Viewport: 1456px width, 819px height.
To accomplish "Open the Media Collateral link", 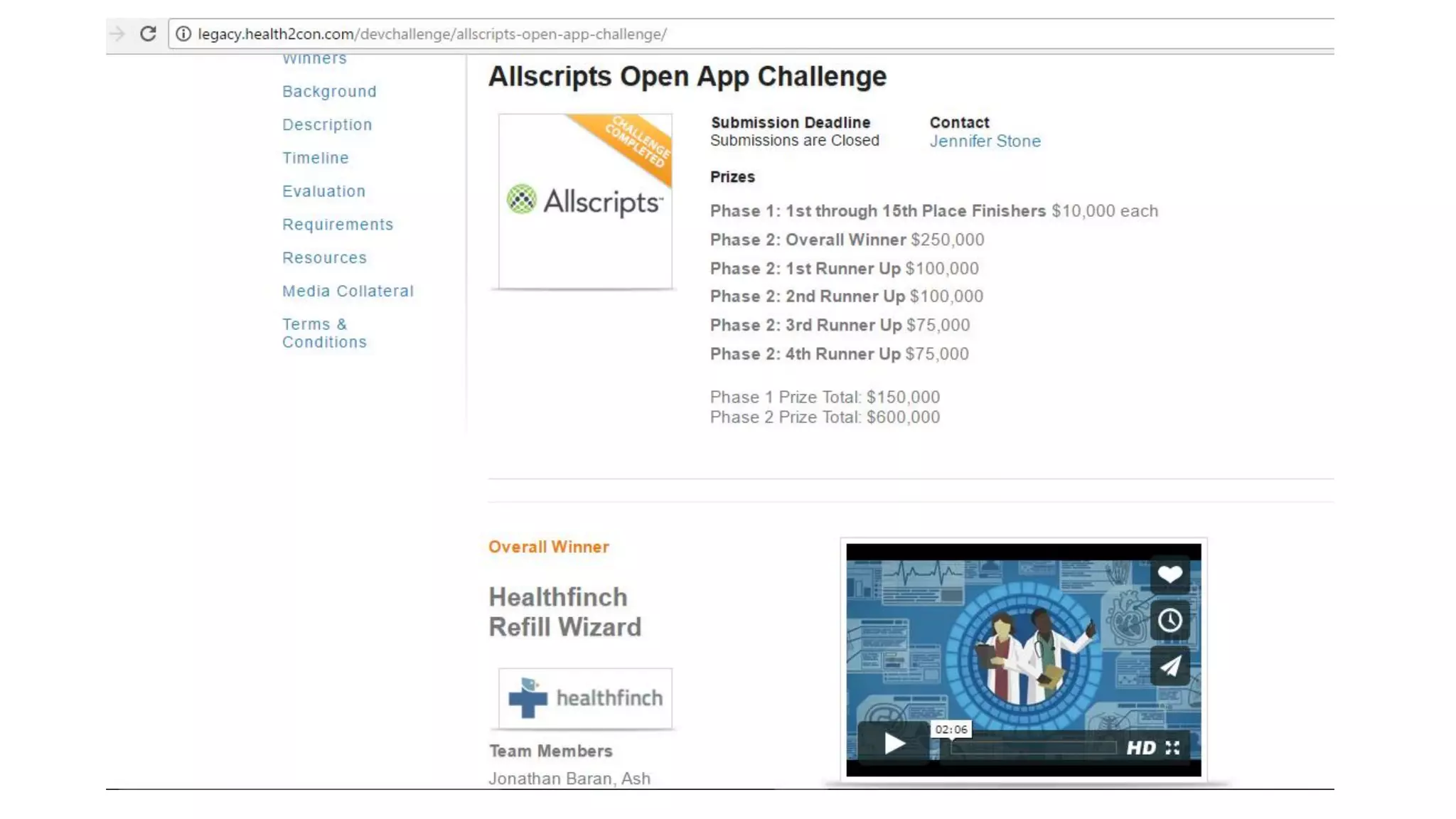I will (348, 291).
